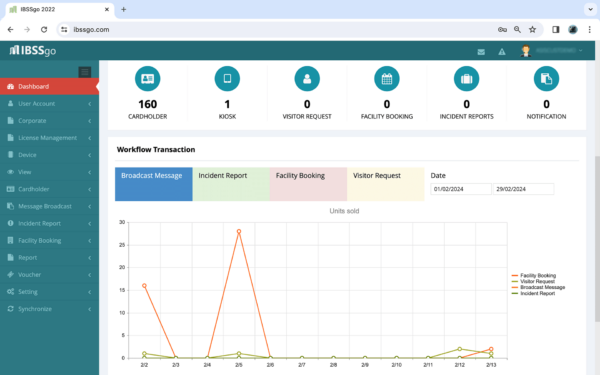Viewport: 600px width, 375px height.
Task: Click the Facility Booking calendar icon
Action: [x=387, y=79]
